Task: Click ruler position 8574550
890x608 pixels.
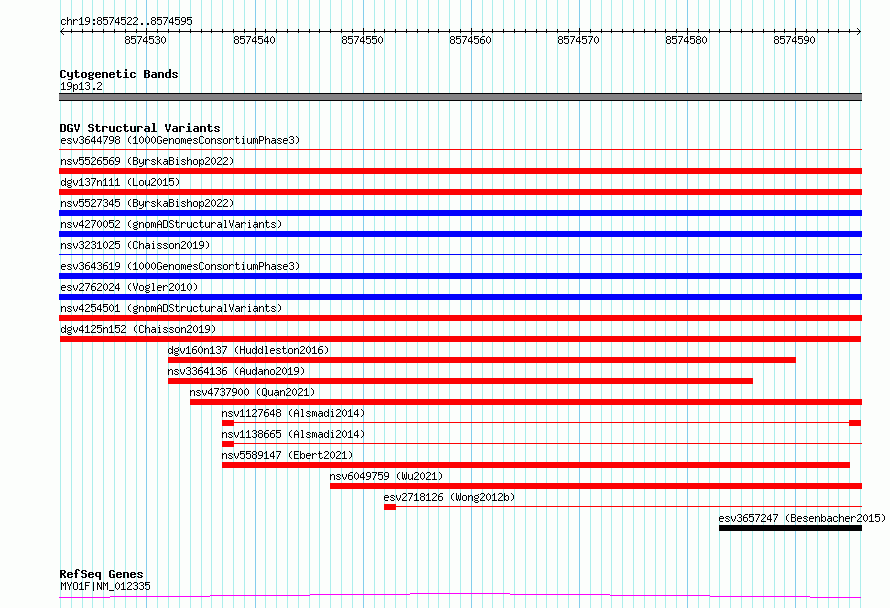Action: [362, 40]
